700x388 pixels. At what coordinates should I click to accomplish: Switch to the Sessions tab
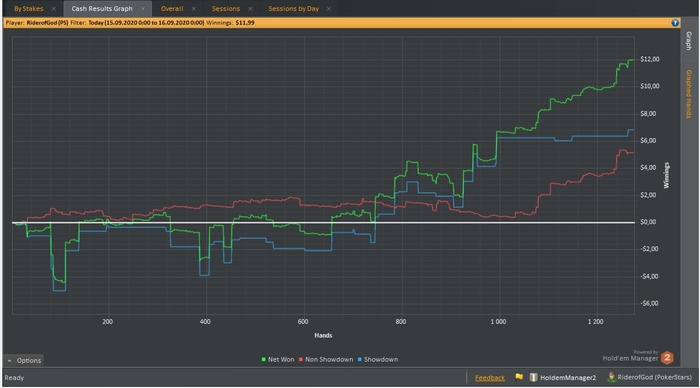226,8
